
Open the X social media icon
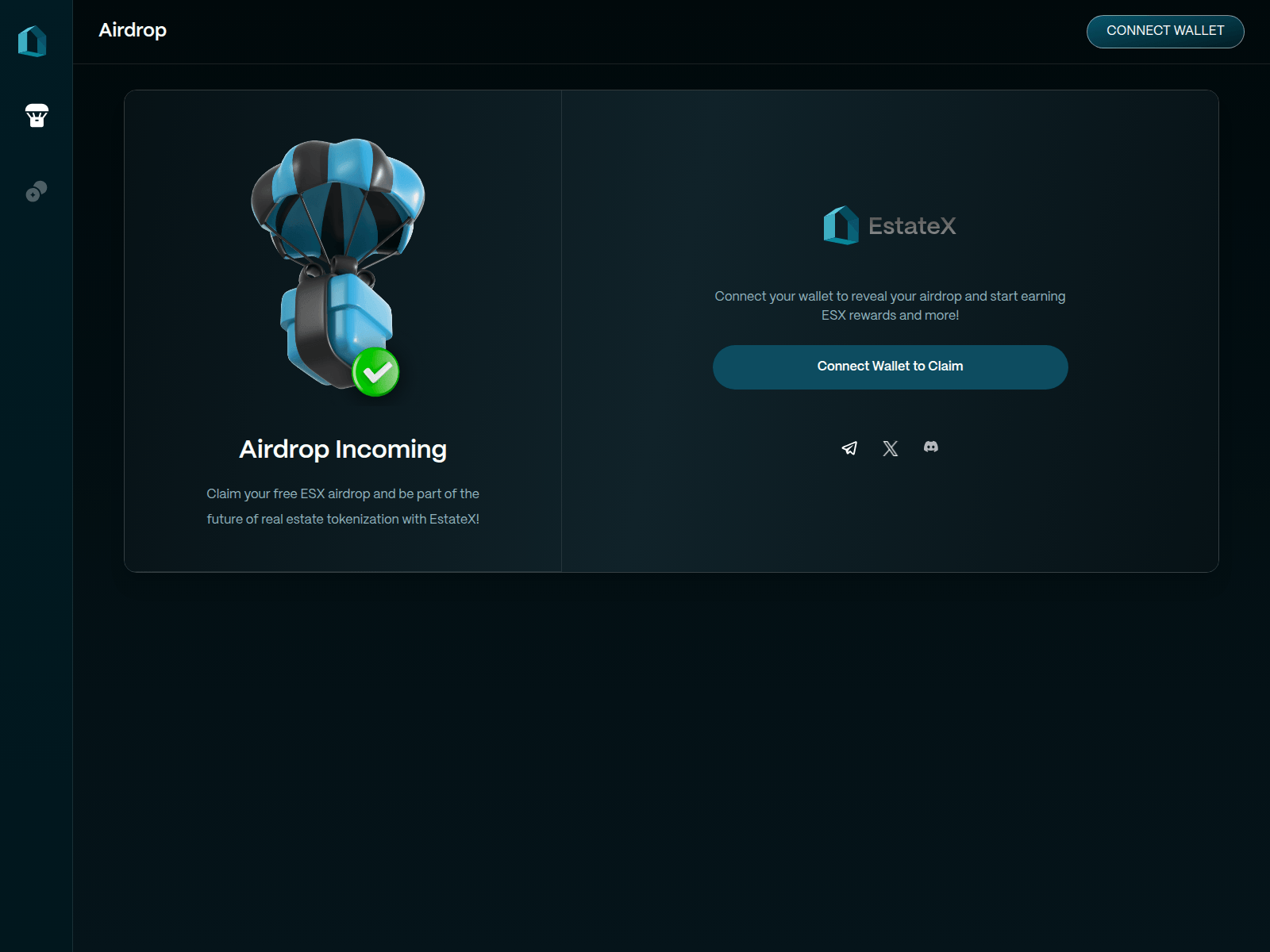point(890,447)
